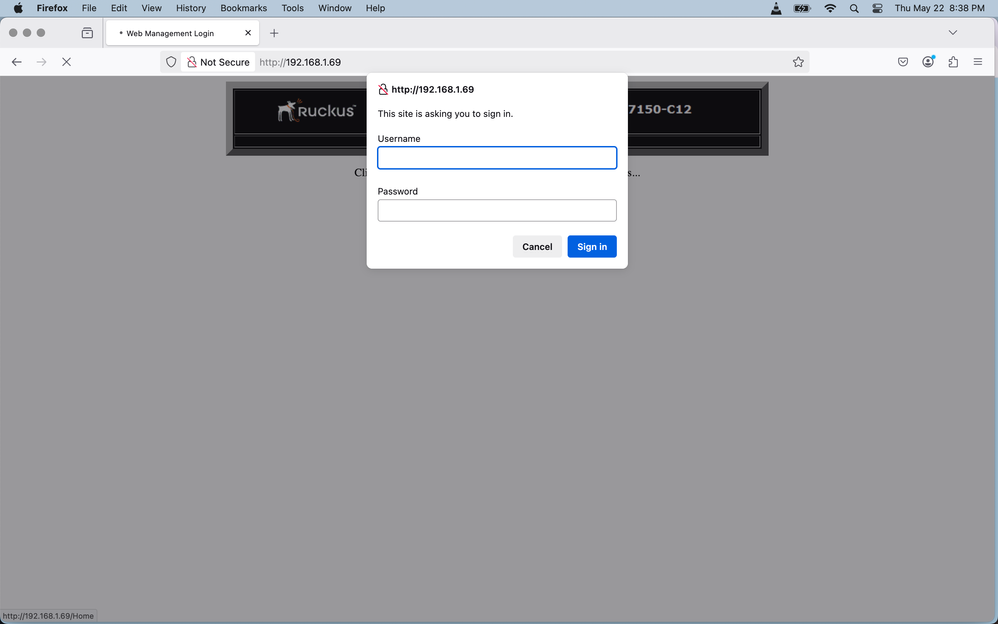This screenshot has width=998, height=624.
Task: Open the Wi-Fi status menu icon
Action: [x=830, y=8]
